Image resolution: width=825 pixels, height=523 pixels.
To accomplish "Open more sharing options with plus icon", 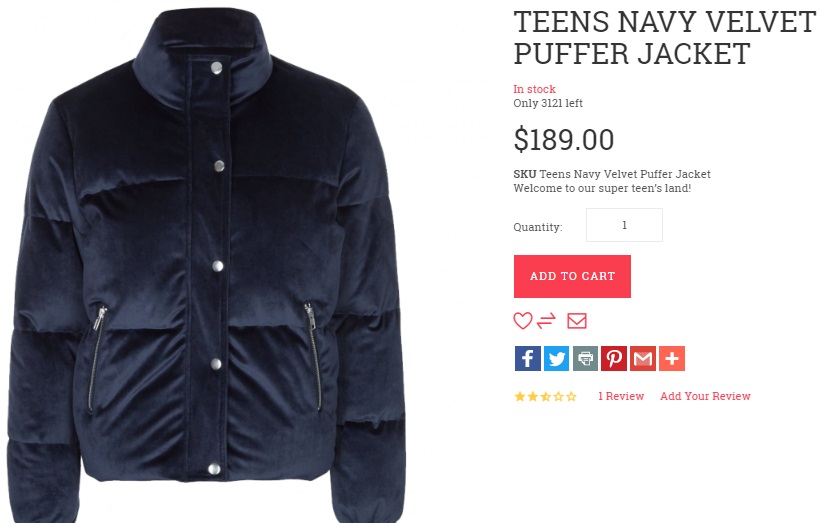I will pyautogui.click(x=672, y=358).
